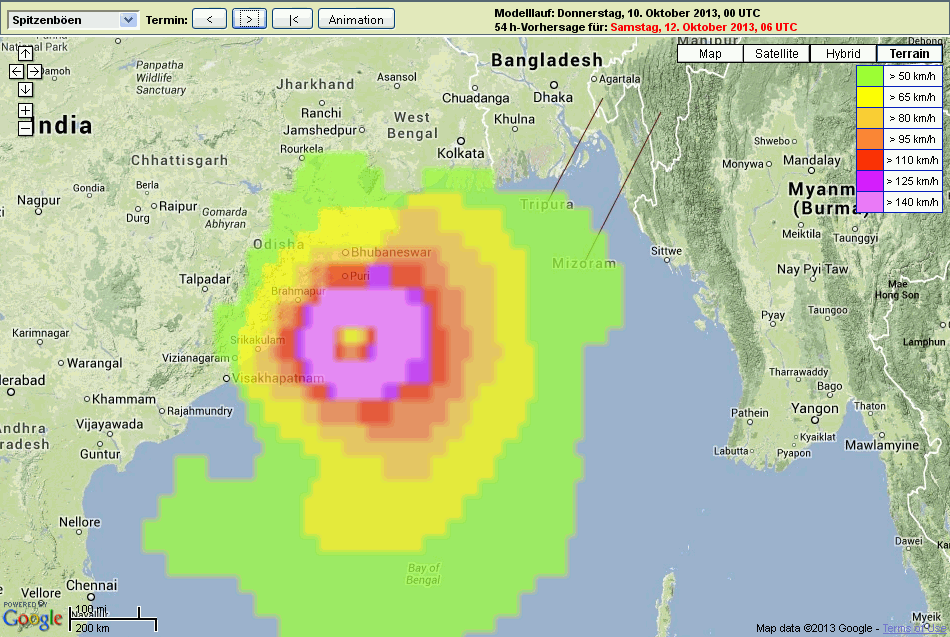Click the Google logo on the map
Screen dimensions: 950x637
point(32,618)
